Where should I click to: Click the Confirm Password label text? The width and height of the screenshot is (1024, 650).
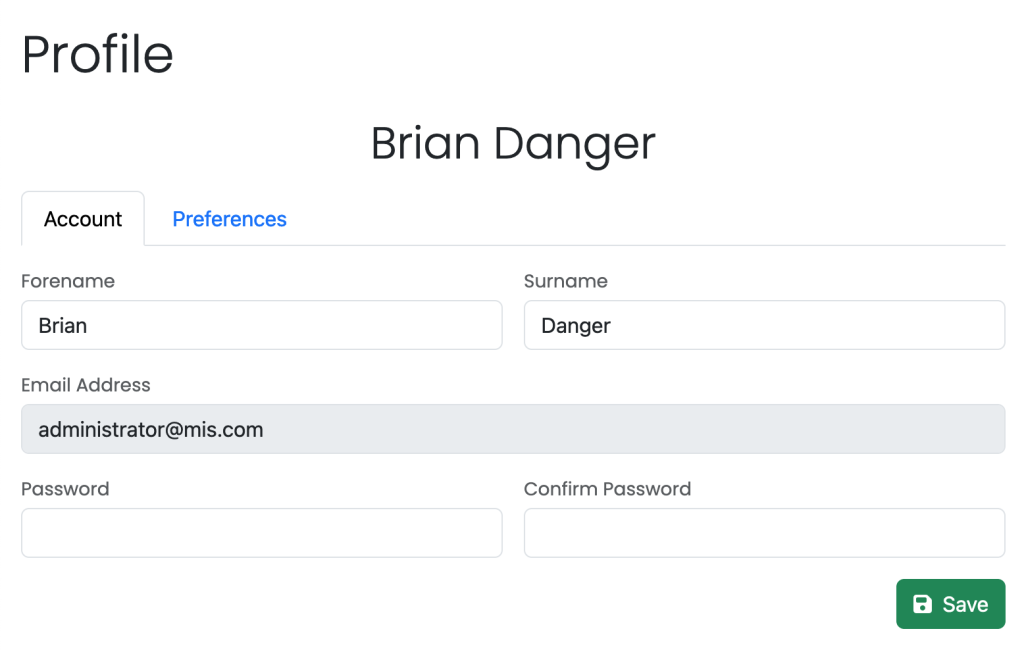point(607,489)
